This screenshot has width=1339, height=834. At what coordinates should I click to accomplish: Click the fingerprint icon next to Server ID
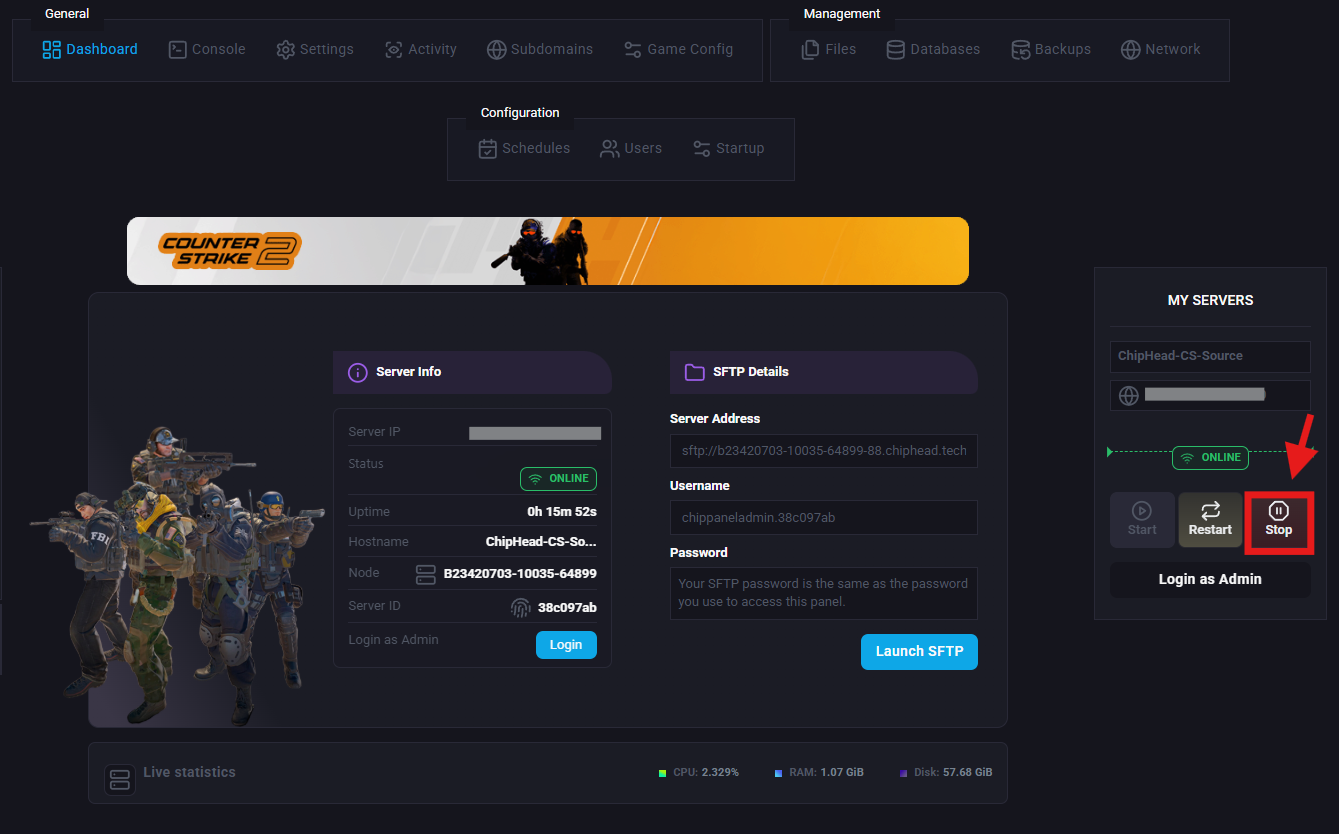point(521,607)
